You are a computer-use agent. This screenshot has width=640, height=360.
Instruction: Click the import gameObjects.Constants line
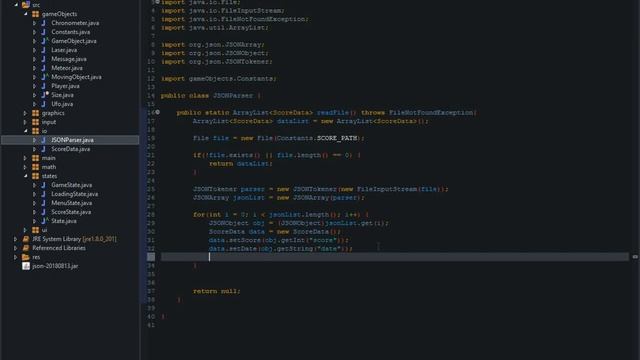219,79
